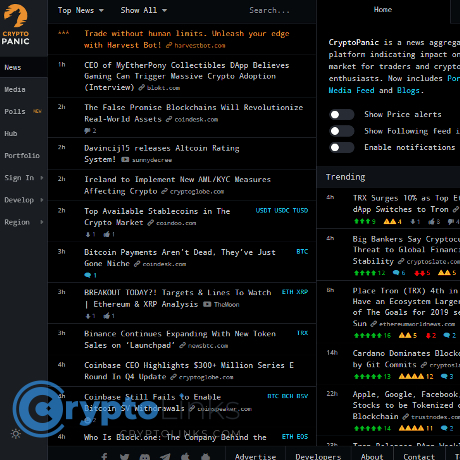The height and width of the screenshot is (460, 460).
Task: Open the comment bubble under Bitcoin Payments Aren't Dead
Action: coord(88,275)
